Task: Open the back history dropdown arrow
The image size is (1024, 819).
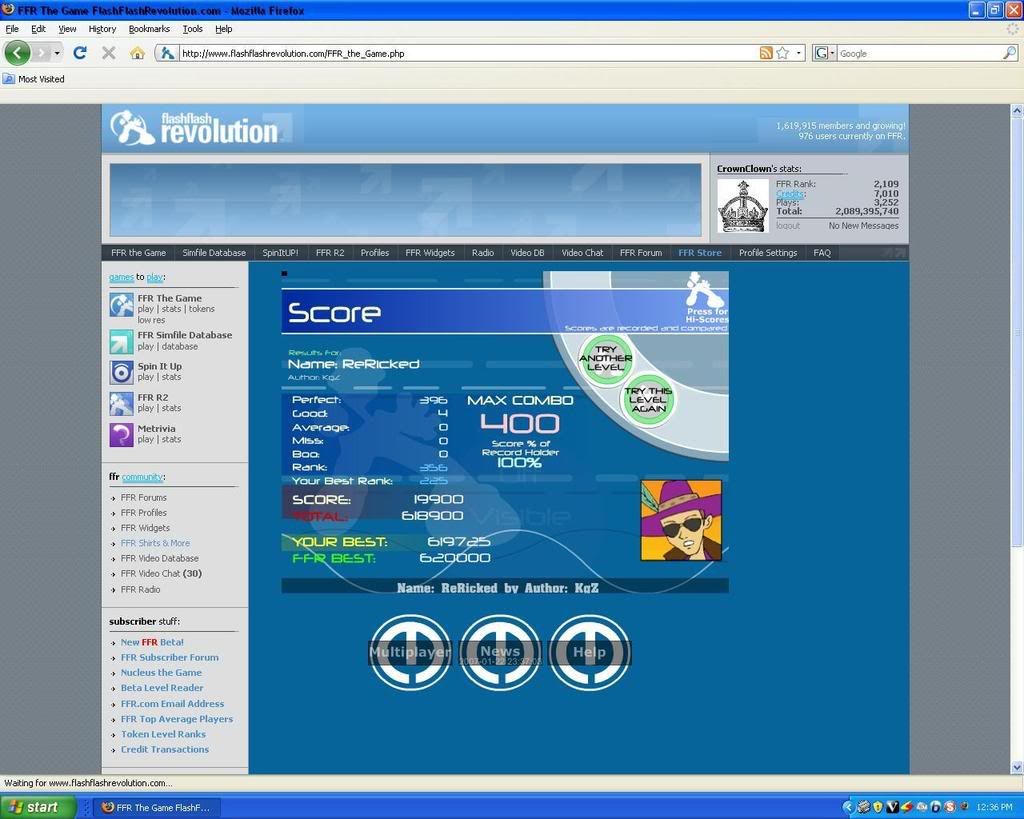Action: pyautogui.click(x=57, y=53)
